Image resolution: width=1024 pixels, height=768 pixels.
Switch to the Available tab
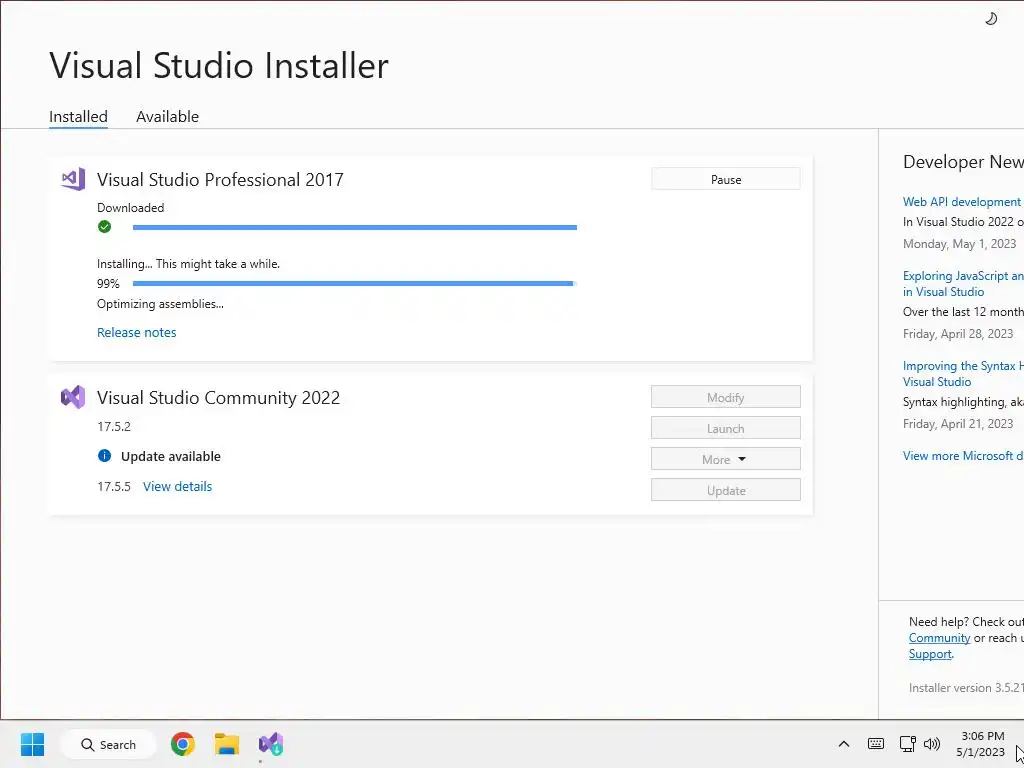167,116
